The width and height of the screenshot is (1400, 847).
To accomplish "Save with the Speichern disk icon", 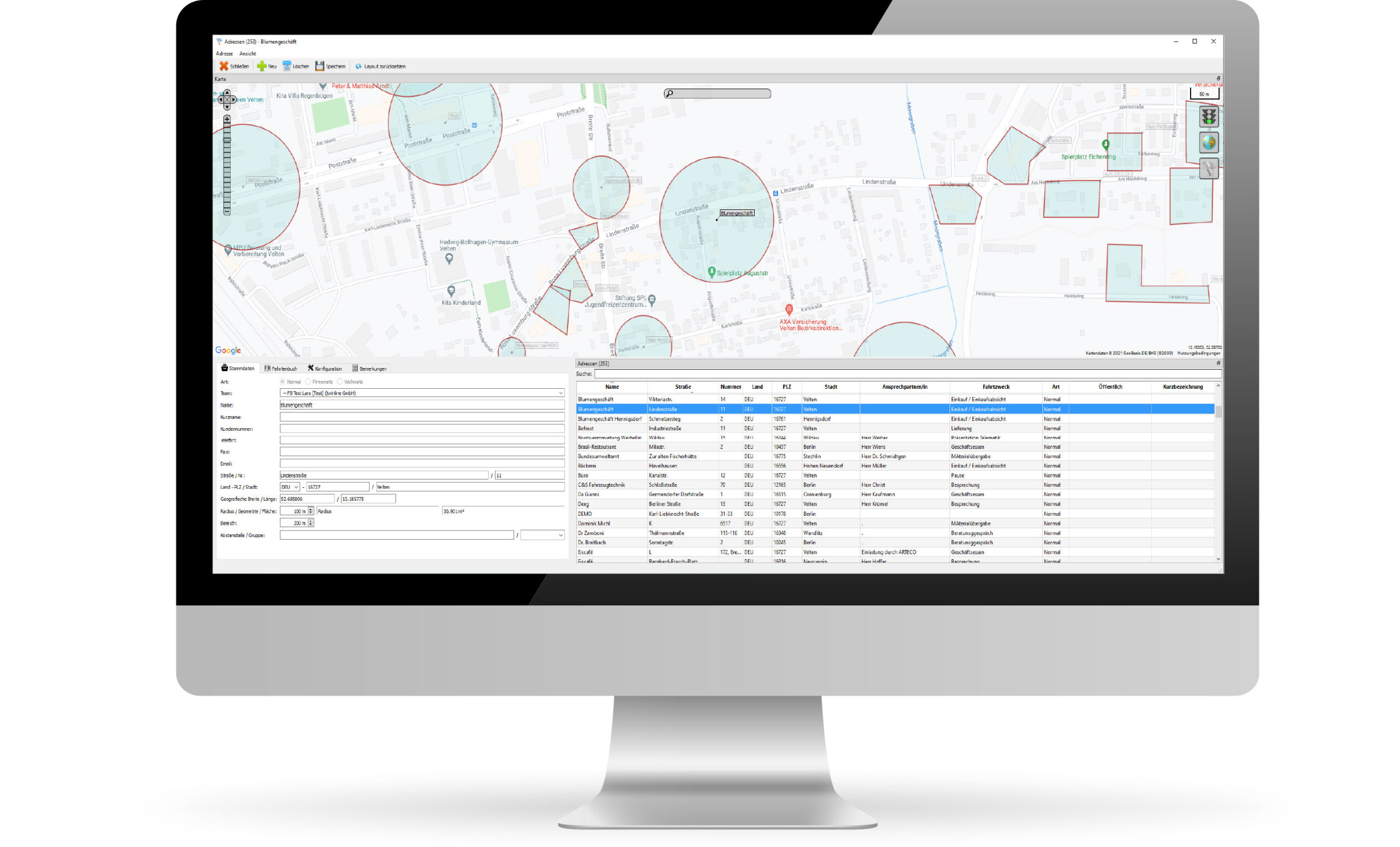I will point(319,67).
